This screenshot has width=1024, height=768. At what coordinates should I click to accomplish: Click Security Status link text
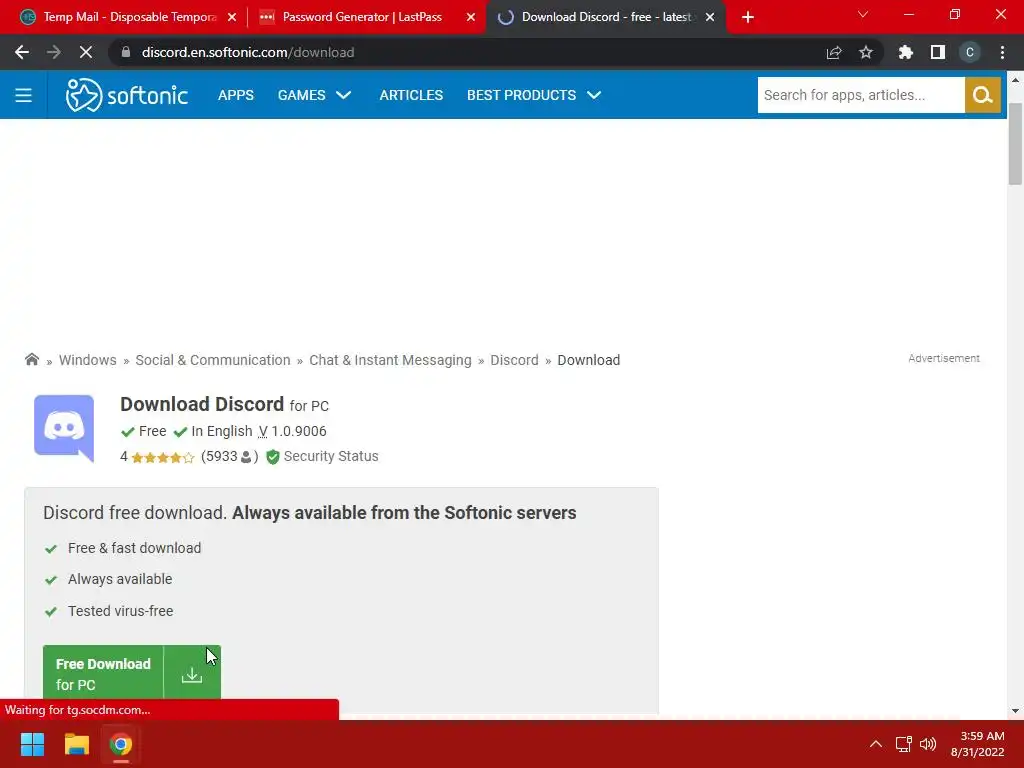pyautogui.click(x=331, y=456)
